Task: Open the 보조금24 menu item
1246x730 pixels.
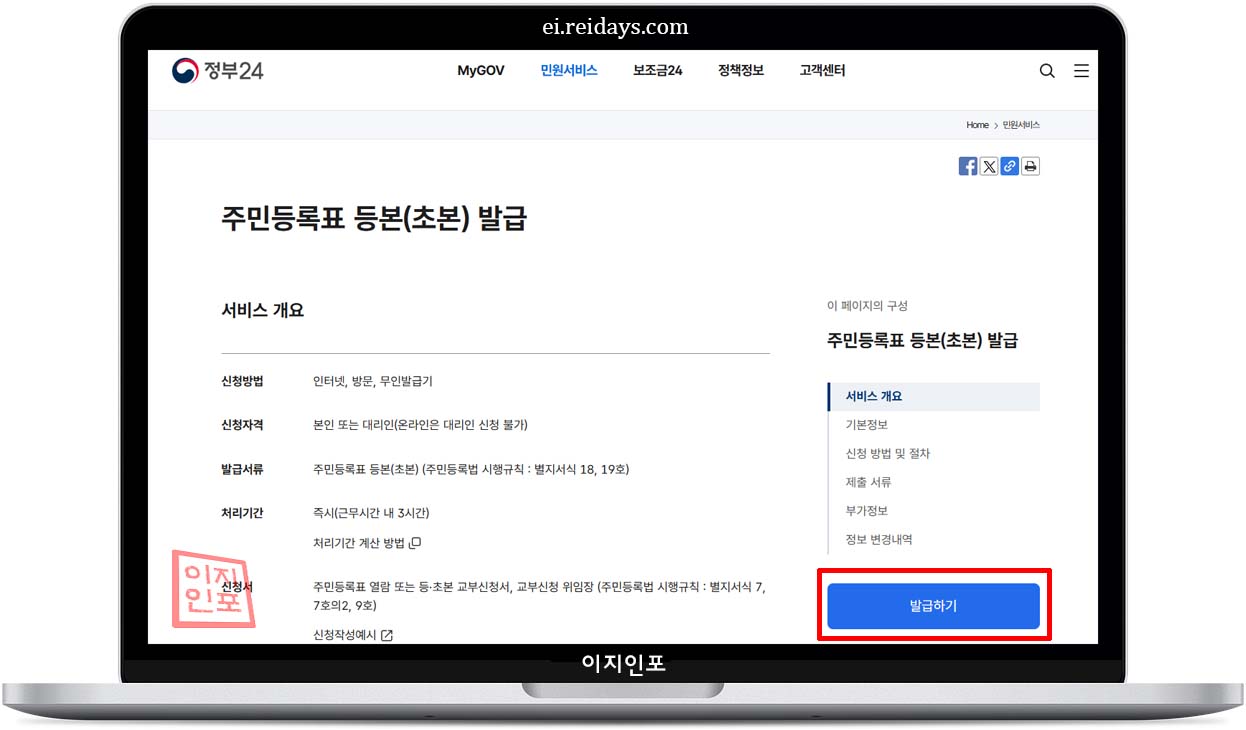Action: [x=657, y=71]
